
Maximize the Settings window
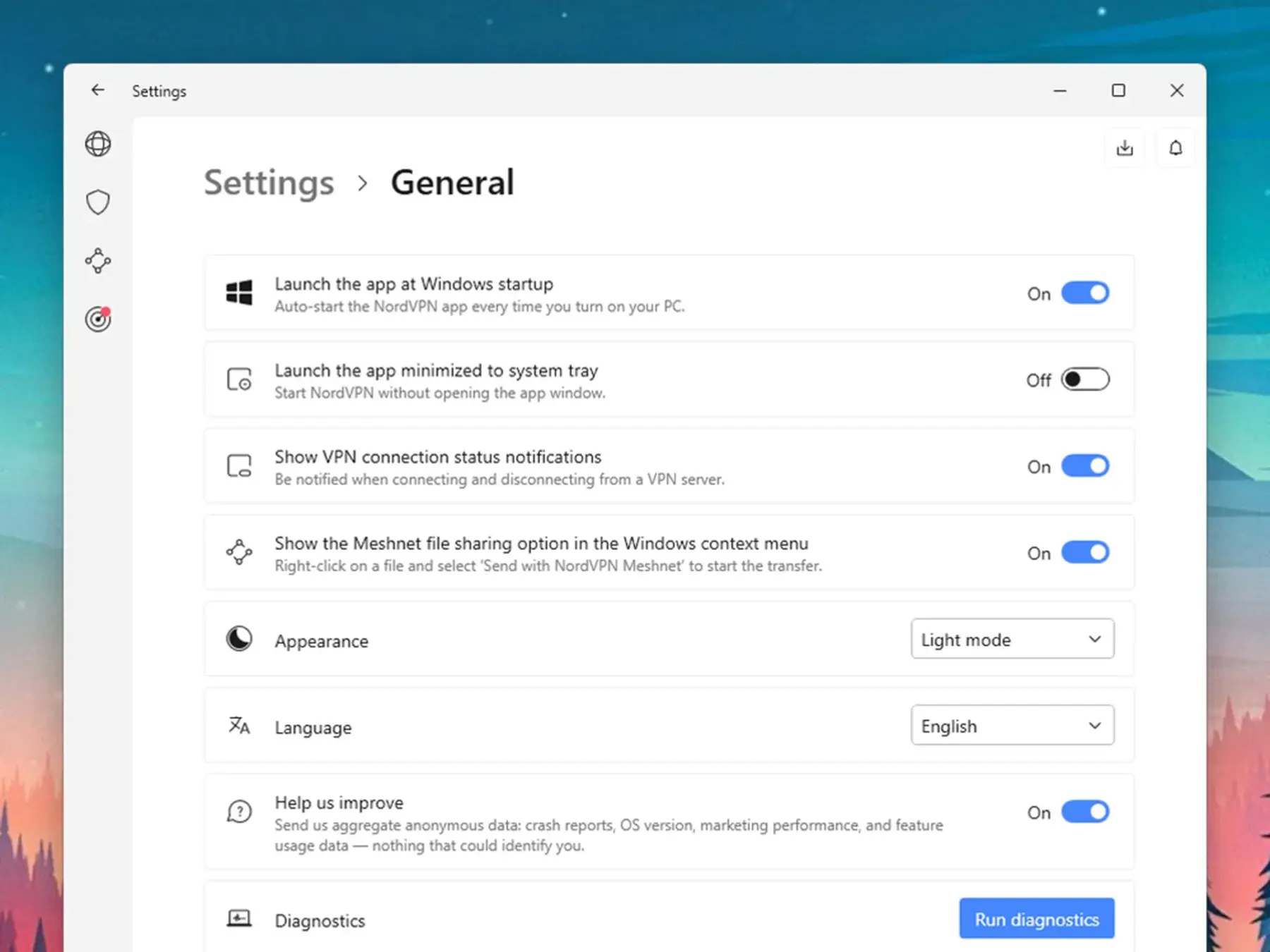(1118, 90)
